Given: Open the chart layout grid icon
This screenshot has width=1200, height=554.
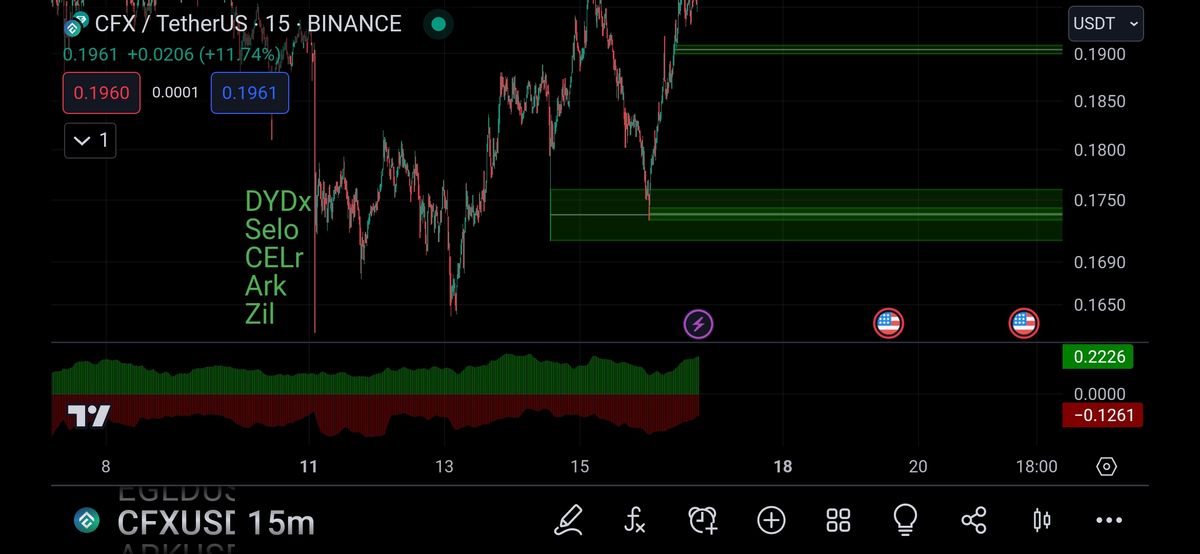Looking at the screenshot, I should [x=838, y=519].
